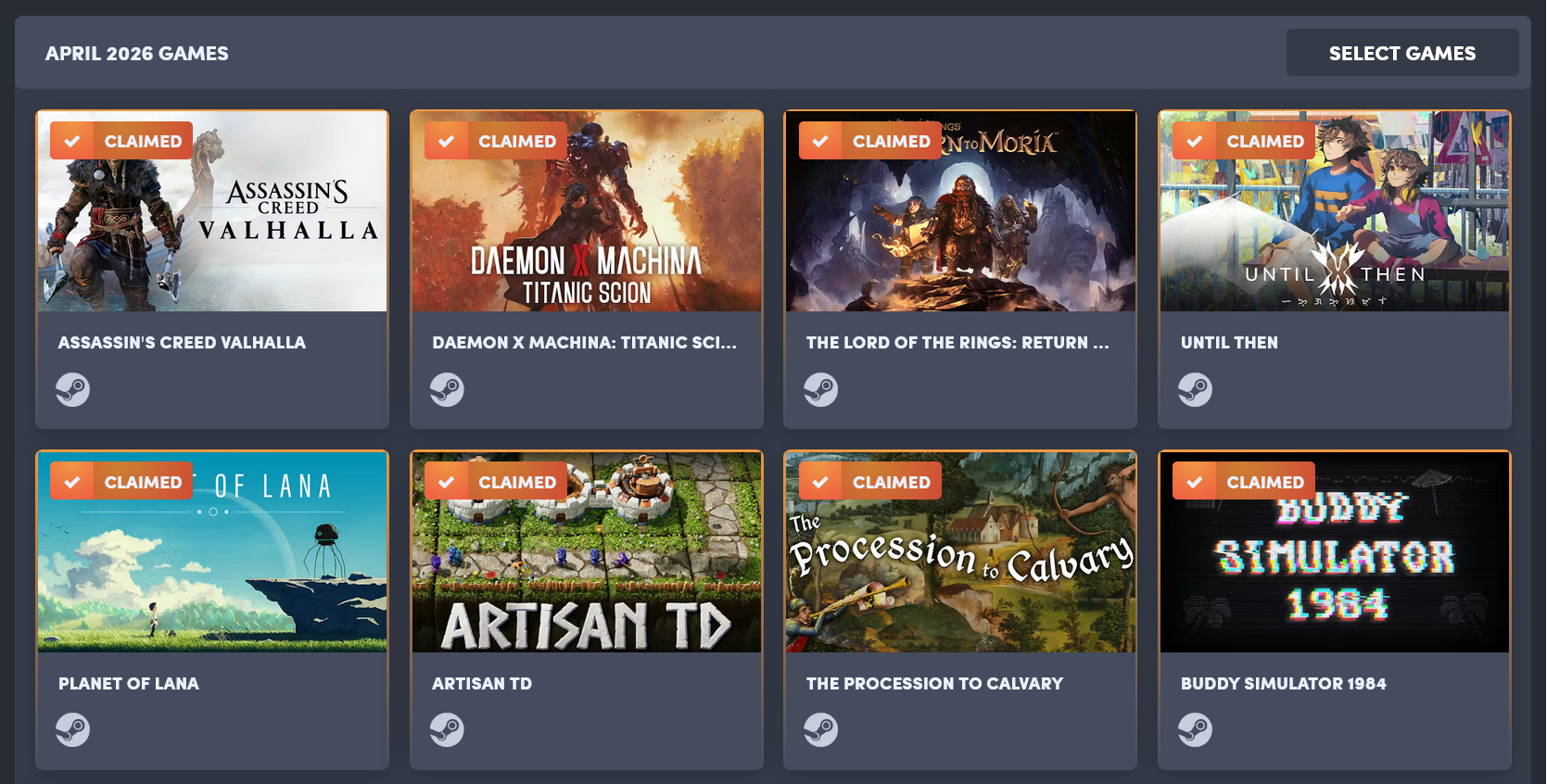This screenshot has height=784, width=1547.
Task: Click Lord of the Rings Moria cover art
Action: point(960,211)
